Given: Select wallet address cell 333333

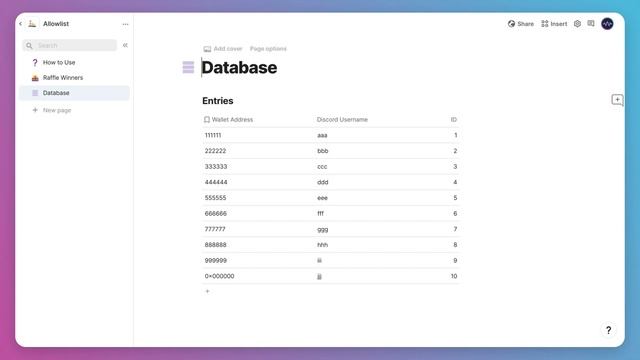Looking at the screenshot, I should coord(216,167).
